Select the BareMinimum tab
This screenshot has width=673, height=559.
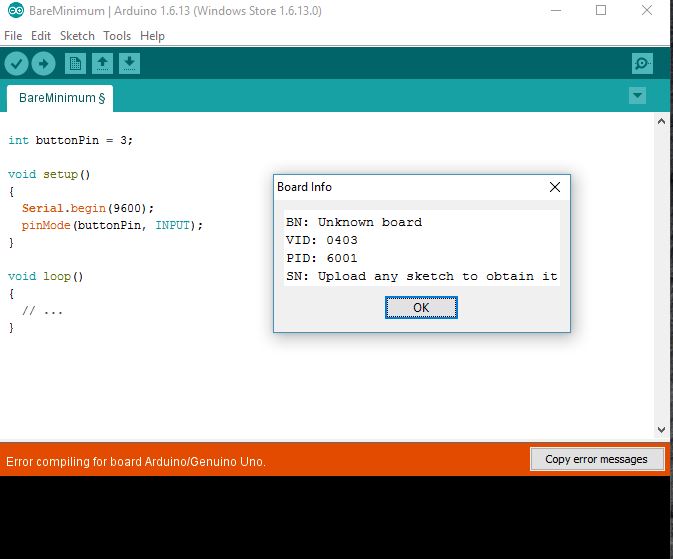point(60,98)
